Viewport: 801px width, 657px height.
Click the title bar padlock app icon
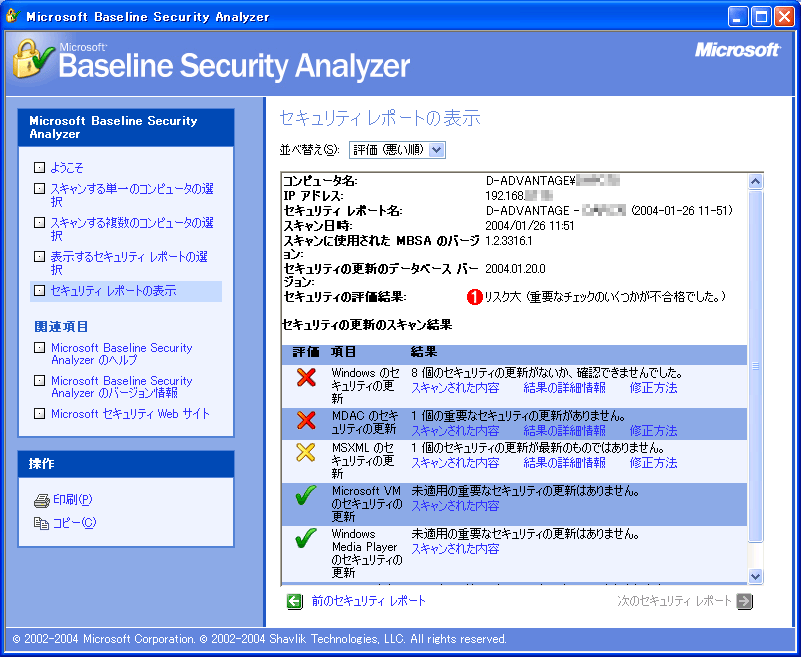pos(13,16)
